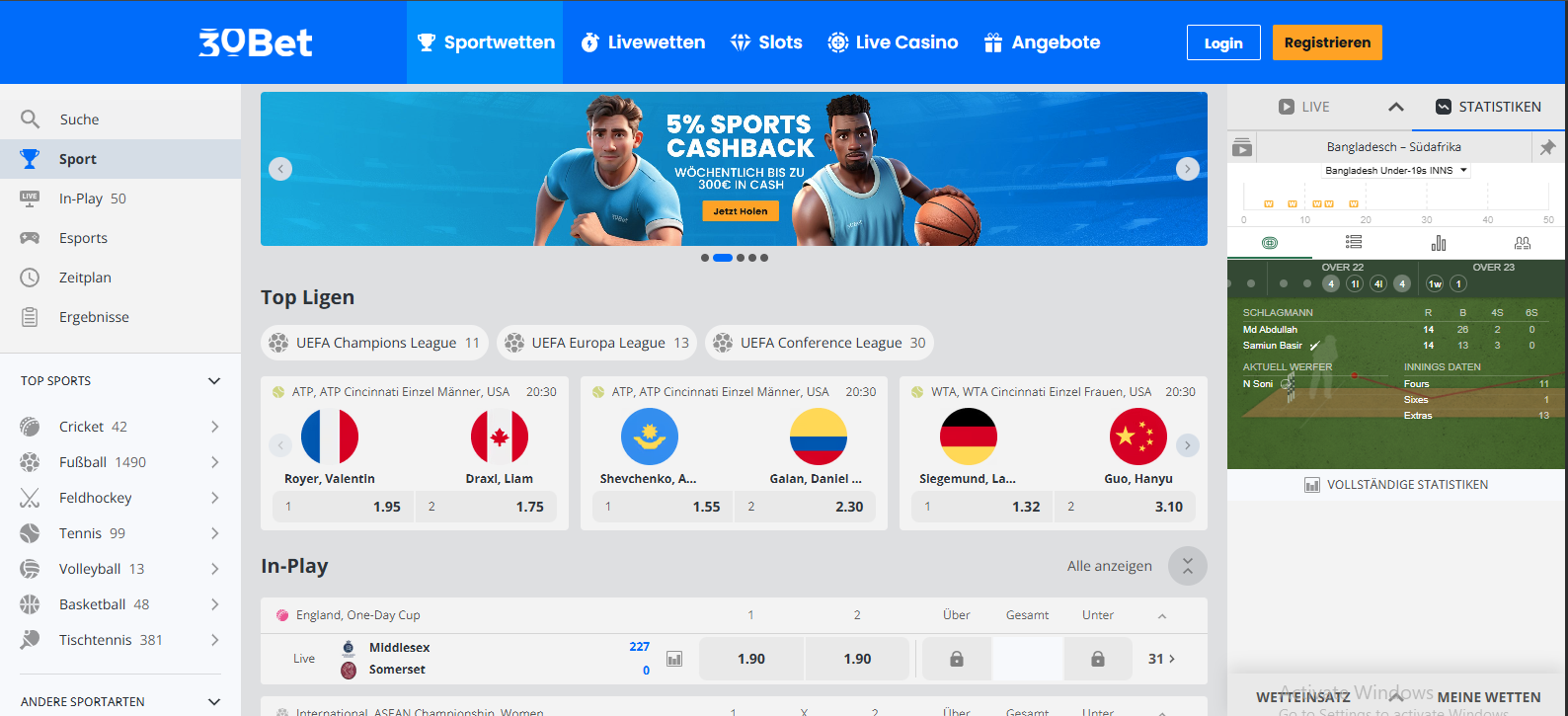The height and width of the screenshot is (716, 1568).
Task: Select the last banner carousel dot
Action: click(x=764, y=258)
